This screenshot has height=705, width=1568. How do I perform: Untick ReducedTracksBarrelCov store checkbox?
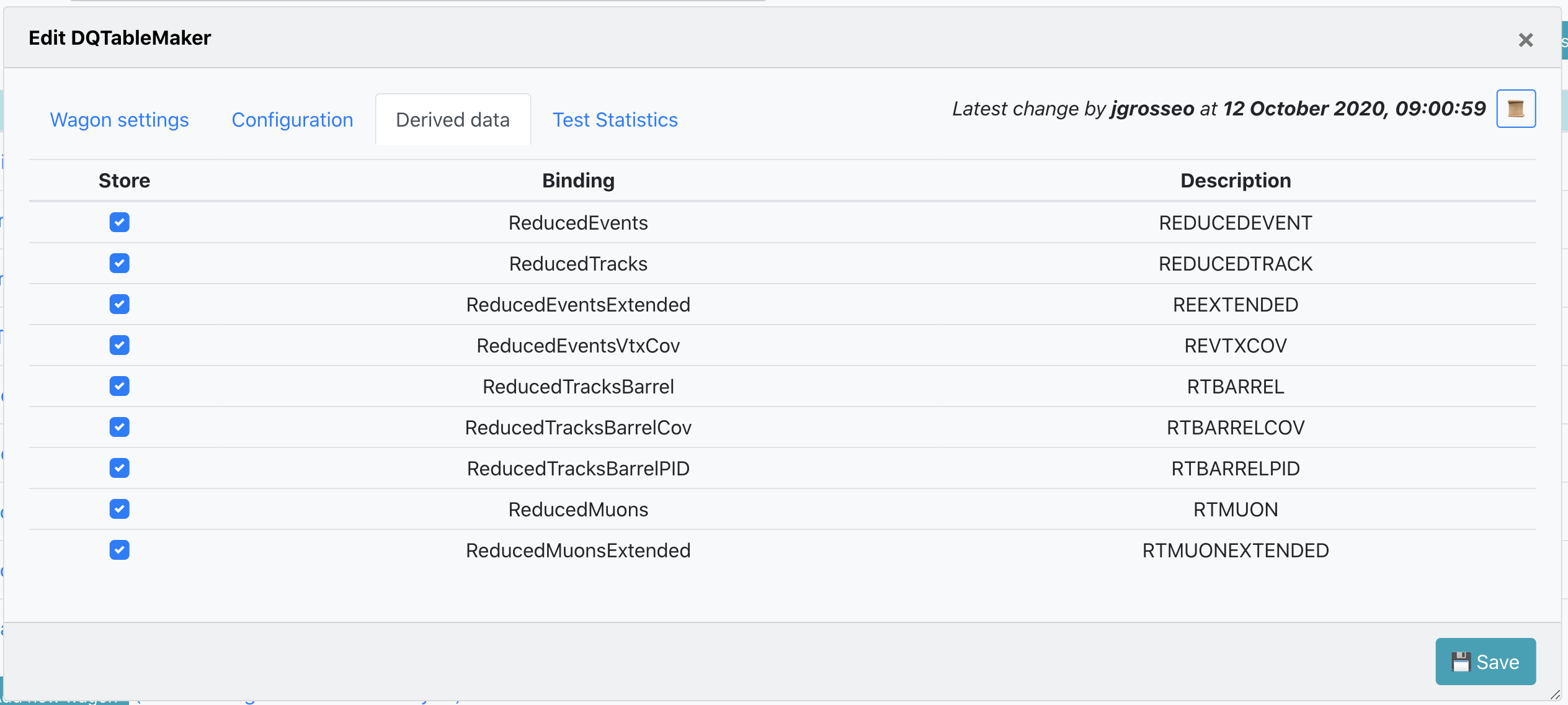pos(119,427)
